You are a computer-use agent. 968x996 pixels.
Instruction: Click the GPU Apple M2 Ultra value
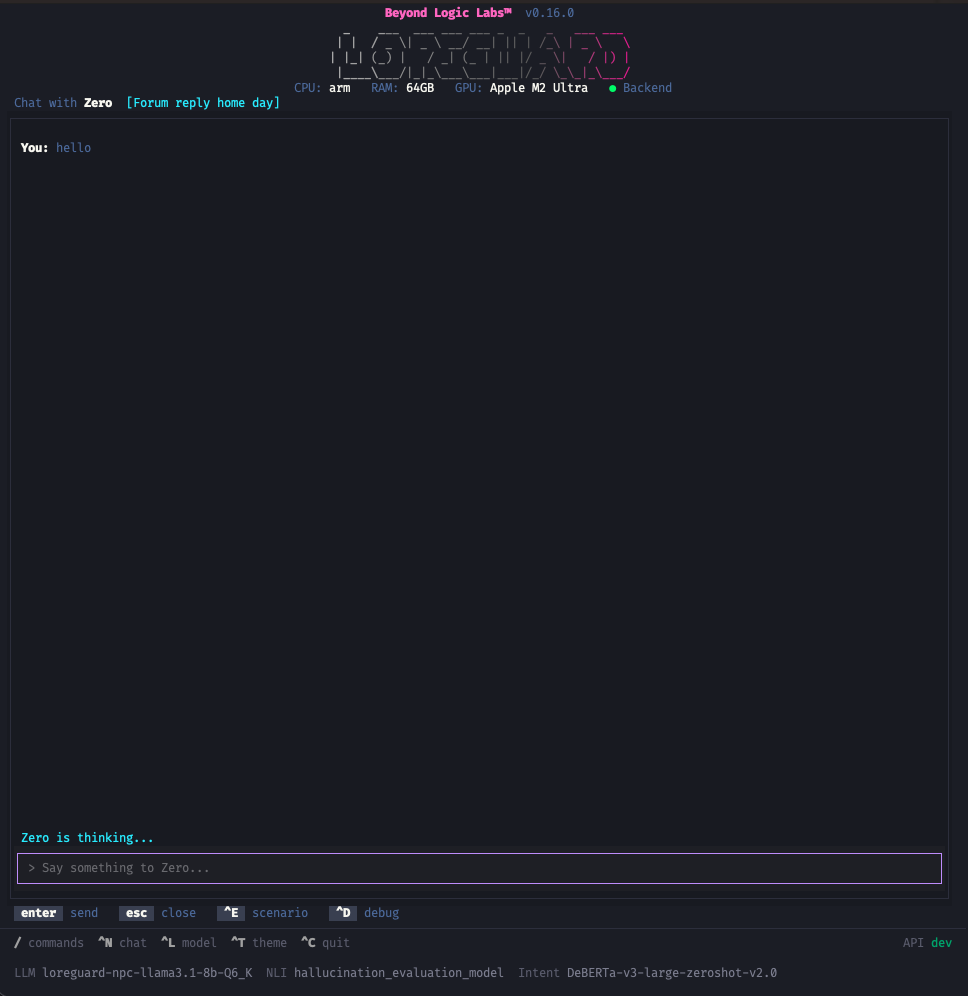tap(539, 88)
